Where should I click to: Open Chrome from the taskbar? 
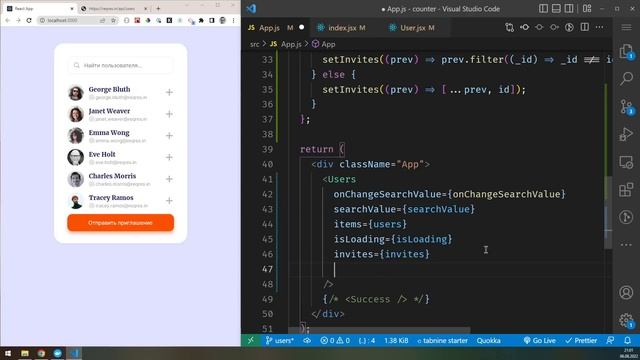[x=41, y=353]
